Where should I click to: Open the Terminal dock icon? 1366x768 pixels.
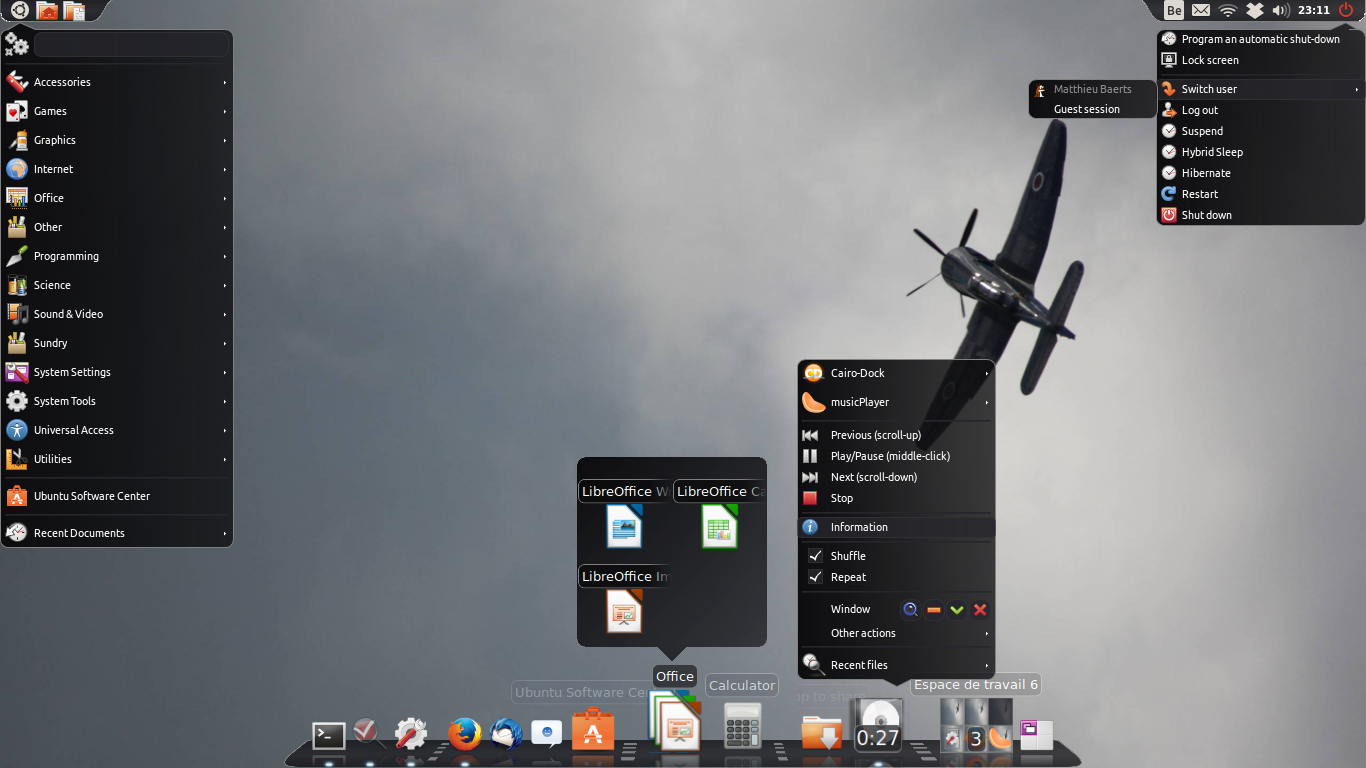pos(329,735)
